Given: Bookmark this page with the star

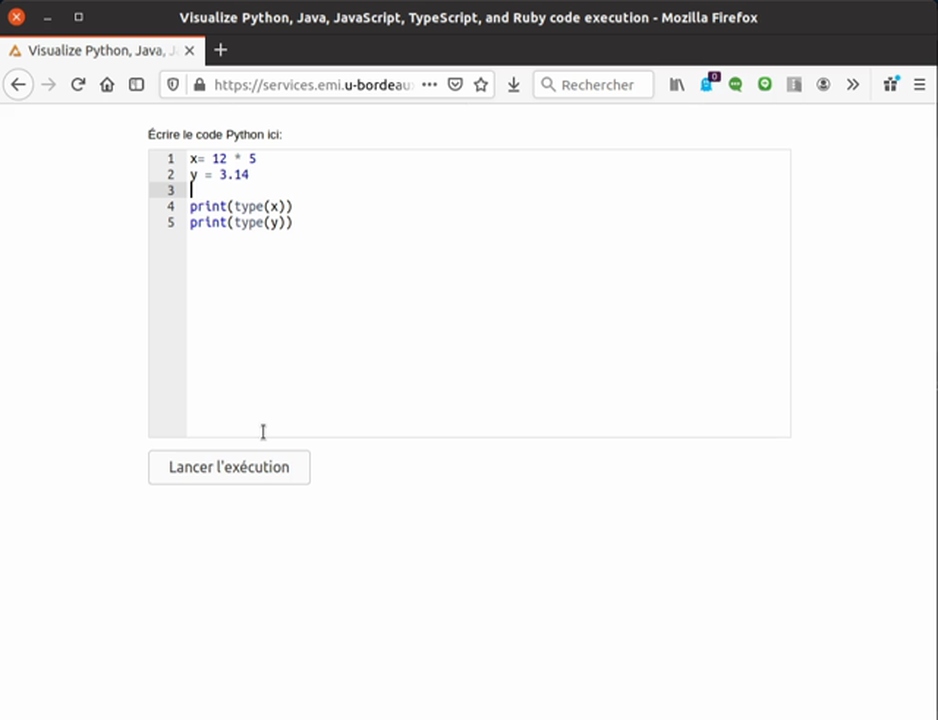Looking at the screenshot, I should coord(481,85).
